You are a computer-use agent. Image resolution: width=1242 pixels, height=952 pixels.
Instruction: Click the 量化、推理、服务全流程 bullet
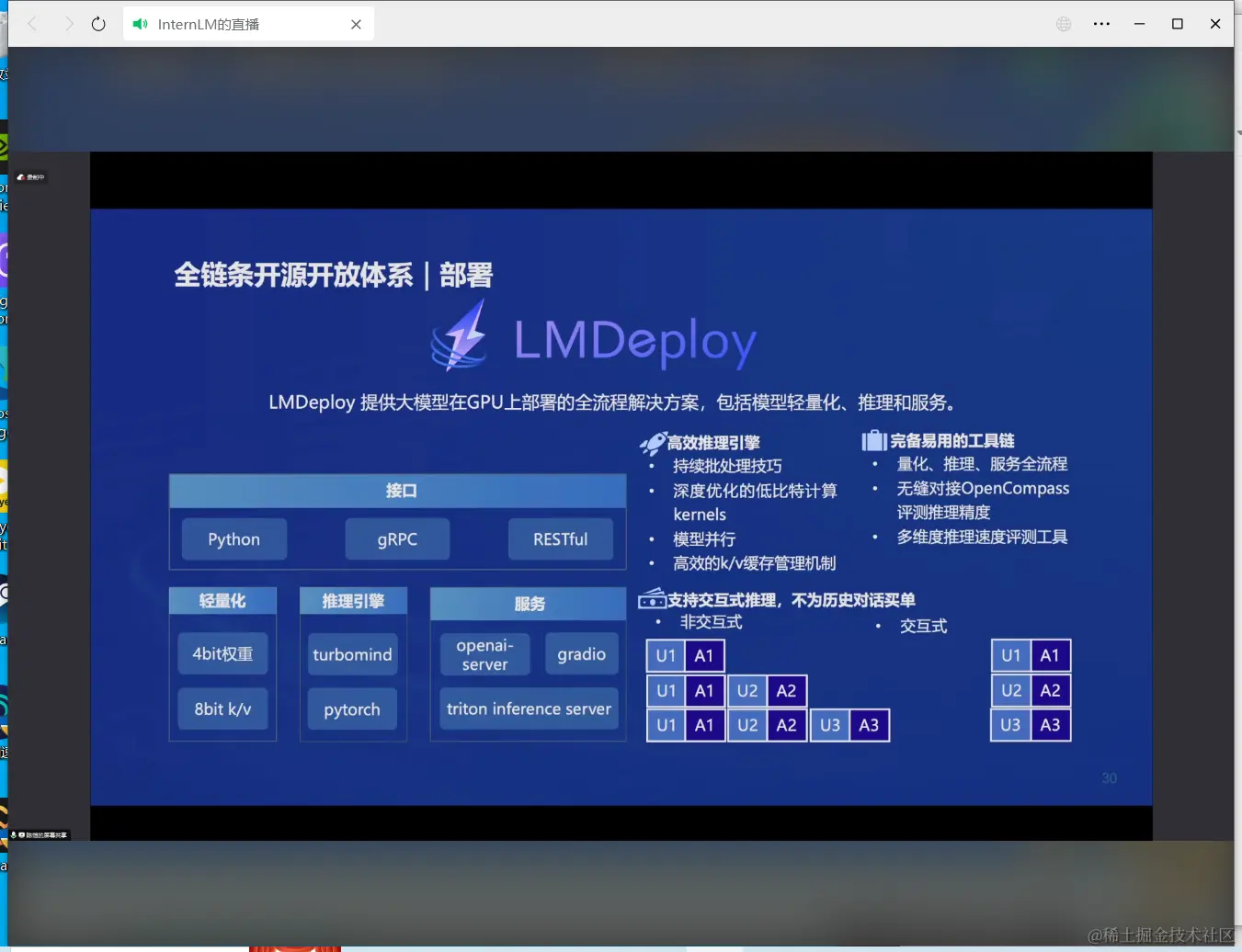982,464
